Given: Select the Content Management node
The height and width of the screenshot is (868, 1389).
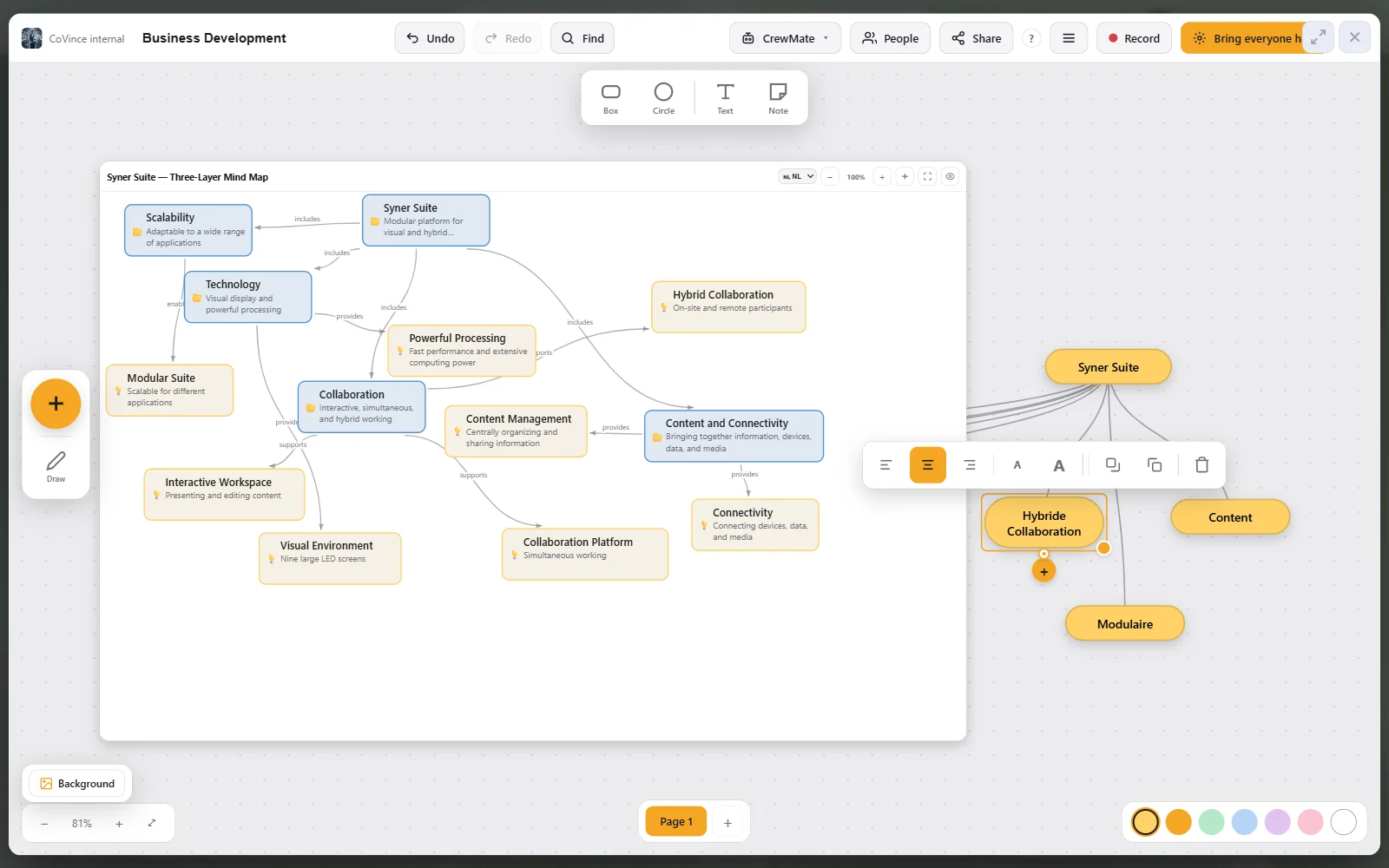Looking at the screenshot, I should point(516,431).
